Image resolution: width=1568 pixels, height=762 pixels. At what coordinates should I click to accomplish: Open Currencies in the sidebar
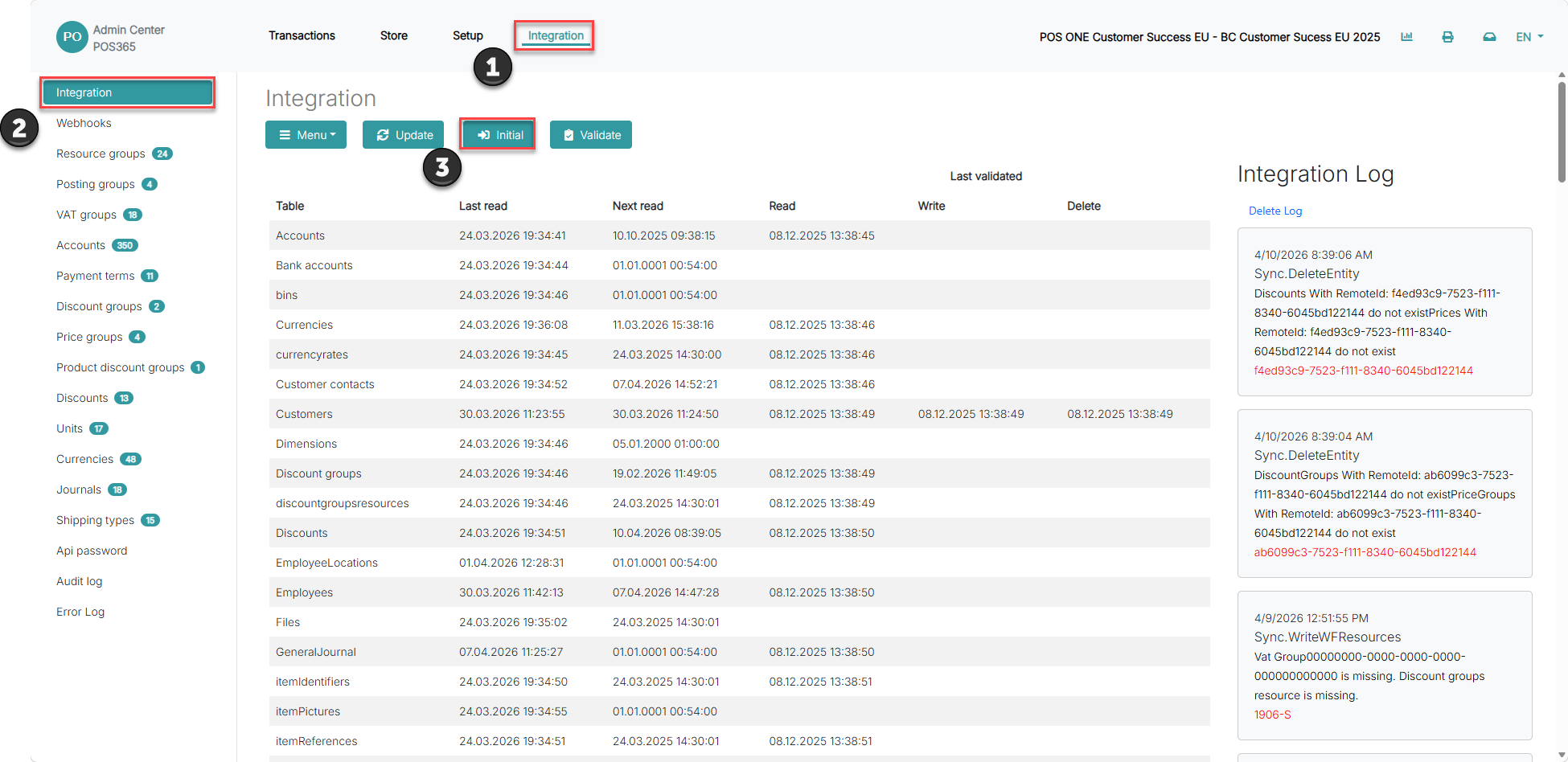[x=84, y=459]
